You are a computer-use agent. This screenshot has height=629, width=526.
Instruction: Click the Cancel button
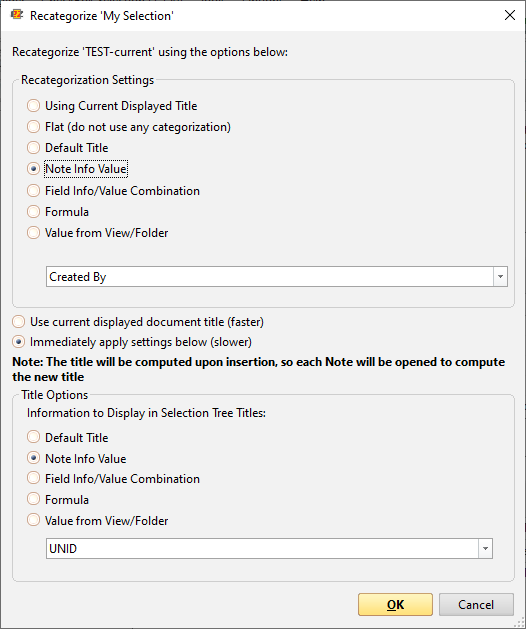point(476,605)
